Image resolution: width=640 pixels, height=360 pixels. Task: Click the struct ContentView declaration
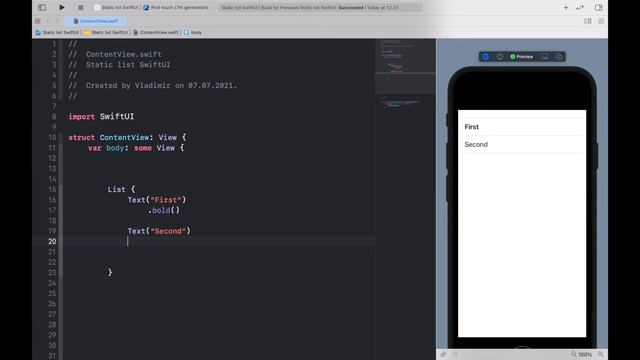click(127, 137)
